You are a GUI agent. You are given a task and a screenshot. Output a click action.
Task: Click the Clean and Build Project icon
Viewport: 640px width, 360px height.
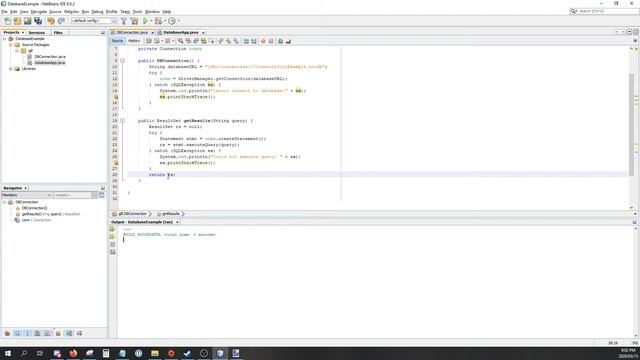(134, 21)
